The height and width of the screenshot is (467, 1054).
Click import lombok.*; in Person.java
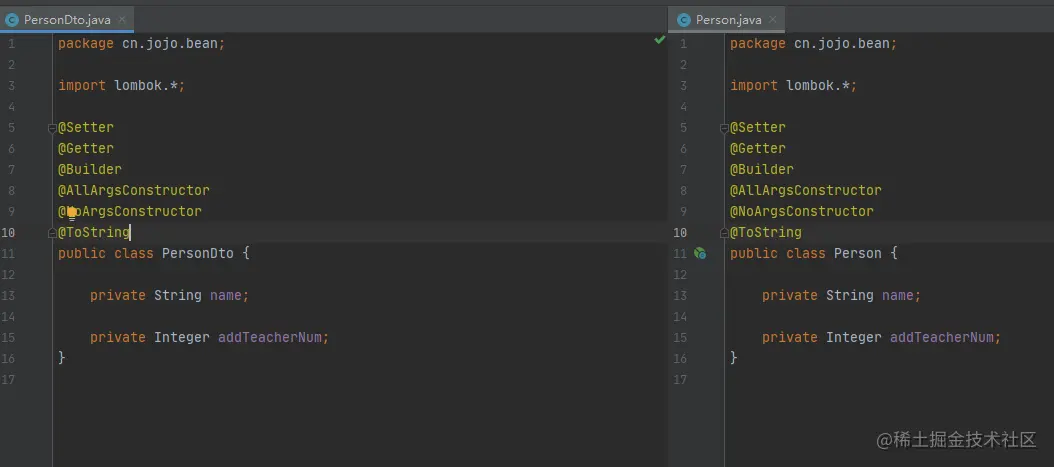[794, 85]
